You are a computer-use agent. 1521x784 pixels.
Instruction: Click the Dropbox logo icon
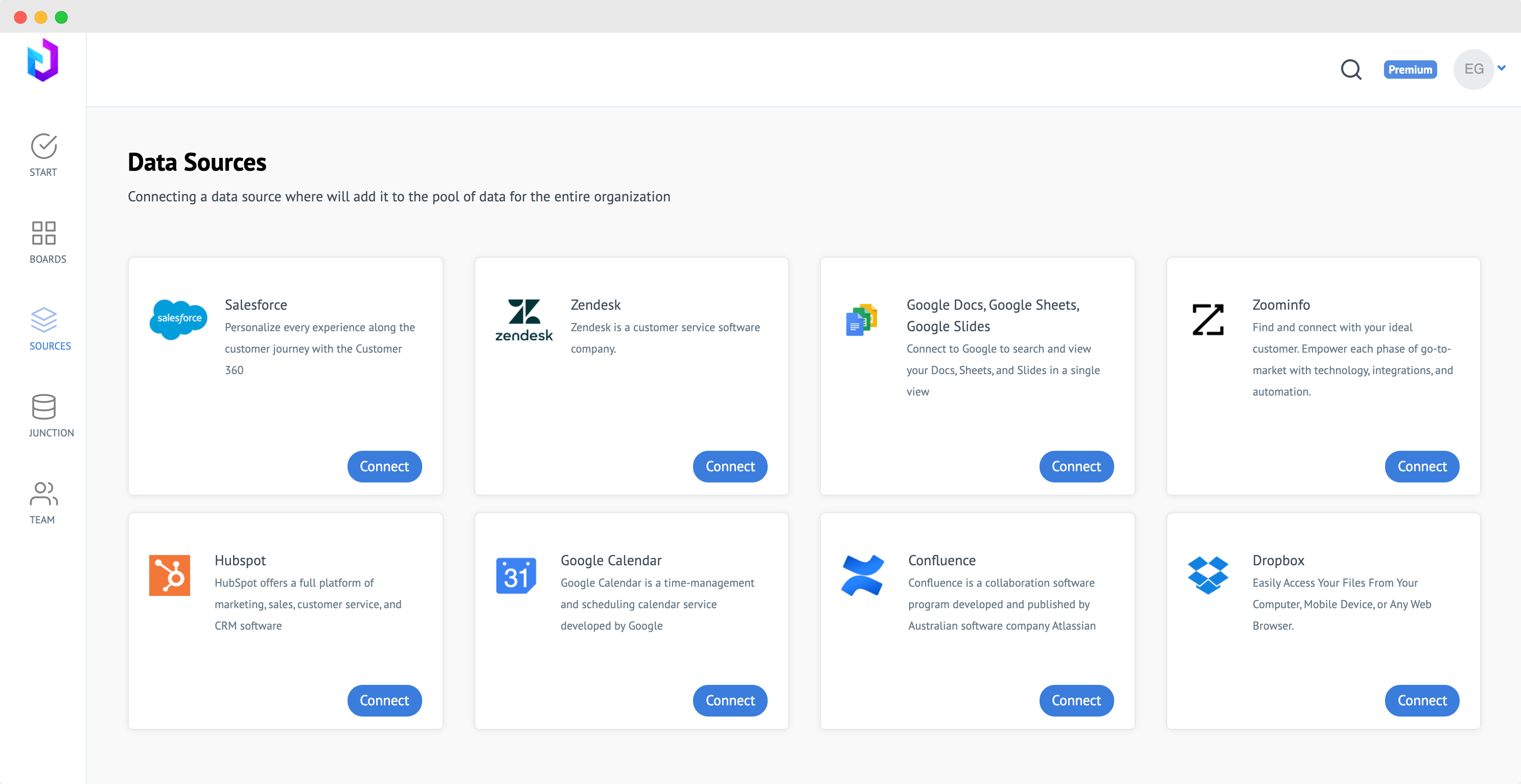(x=1208, y=575)
